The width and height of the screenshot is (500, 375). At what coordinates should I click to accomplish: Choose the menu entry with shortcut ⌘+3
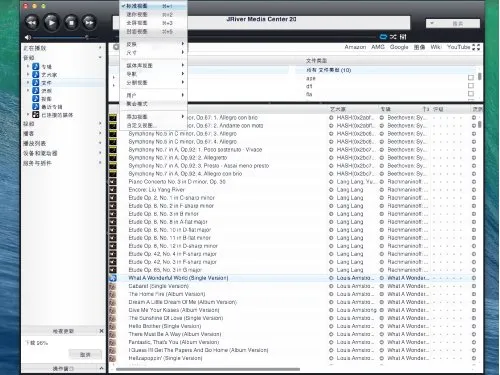153,23
